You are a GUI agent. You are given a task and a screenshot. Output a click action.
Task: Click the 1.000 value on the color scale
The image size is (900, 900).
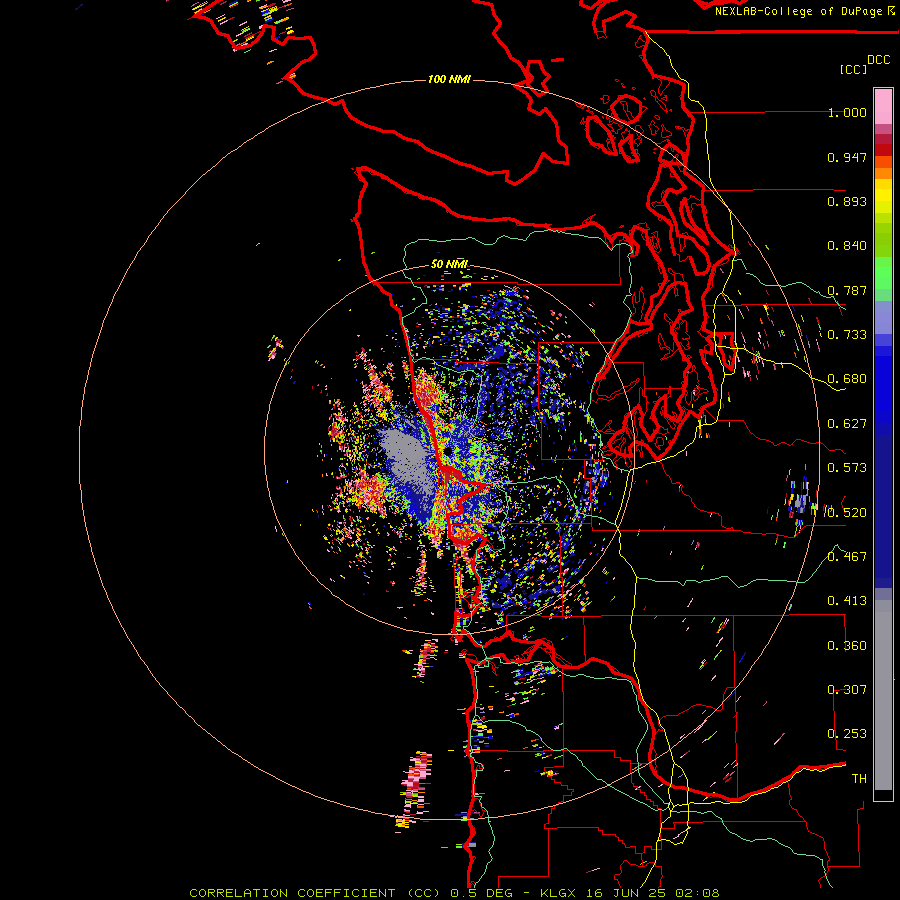(x=847, y=113)
